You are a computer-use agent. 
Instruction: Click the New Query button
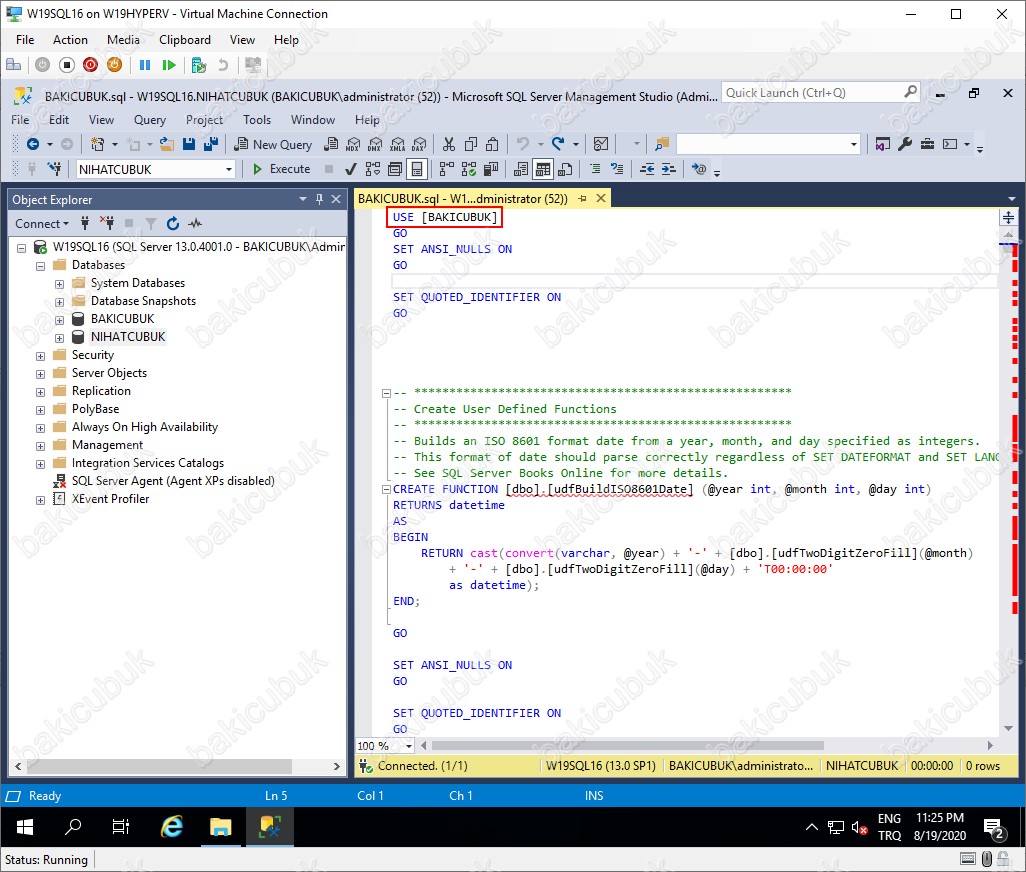273,144
